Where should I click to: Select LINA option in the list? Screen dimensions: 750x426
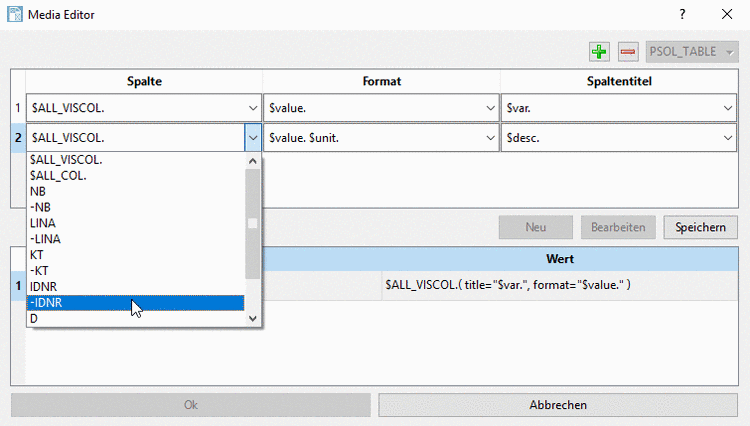(x=135, y=222)
